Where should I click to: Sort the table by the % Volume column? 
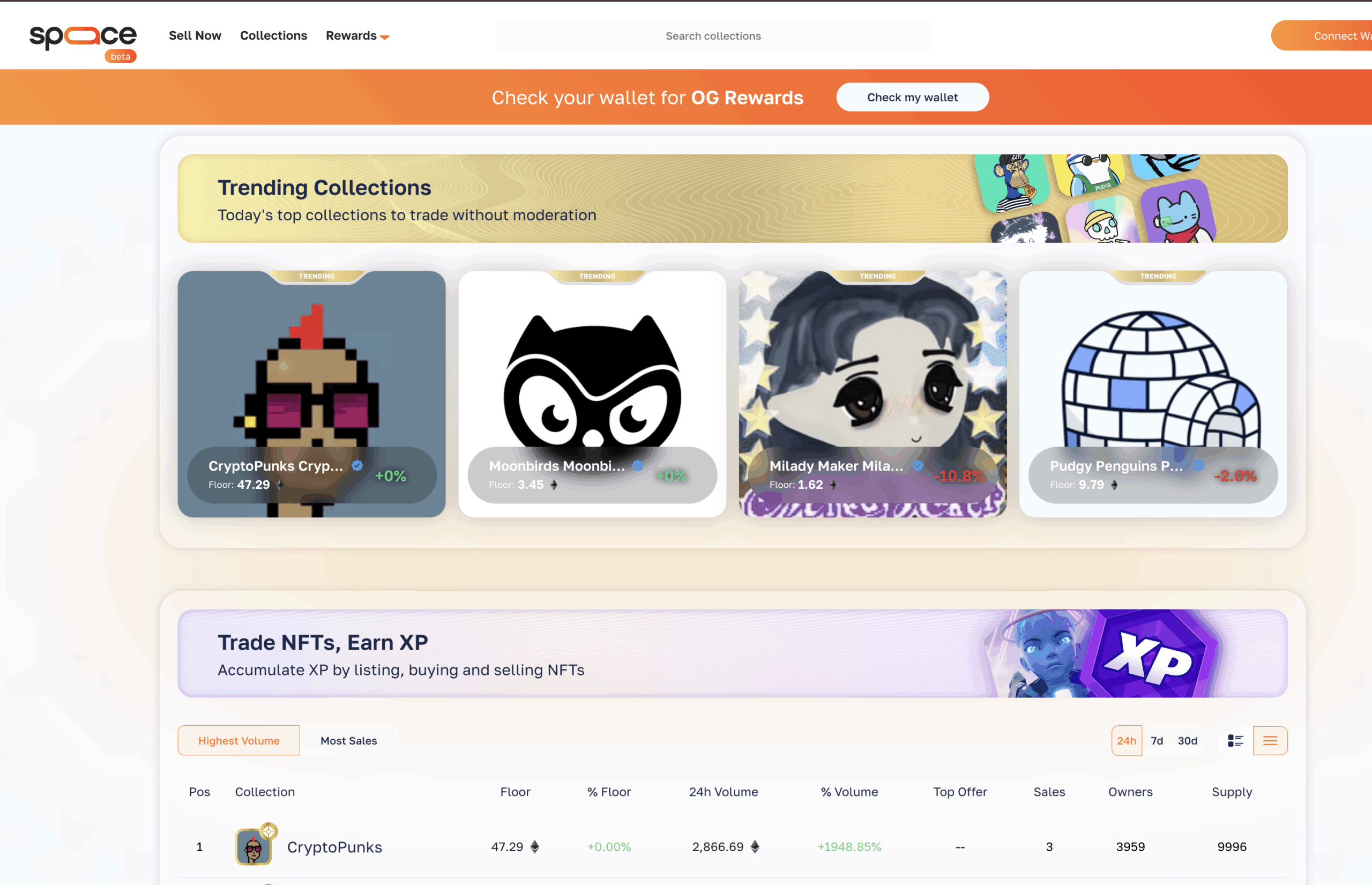[x=850, y=792]
